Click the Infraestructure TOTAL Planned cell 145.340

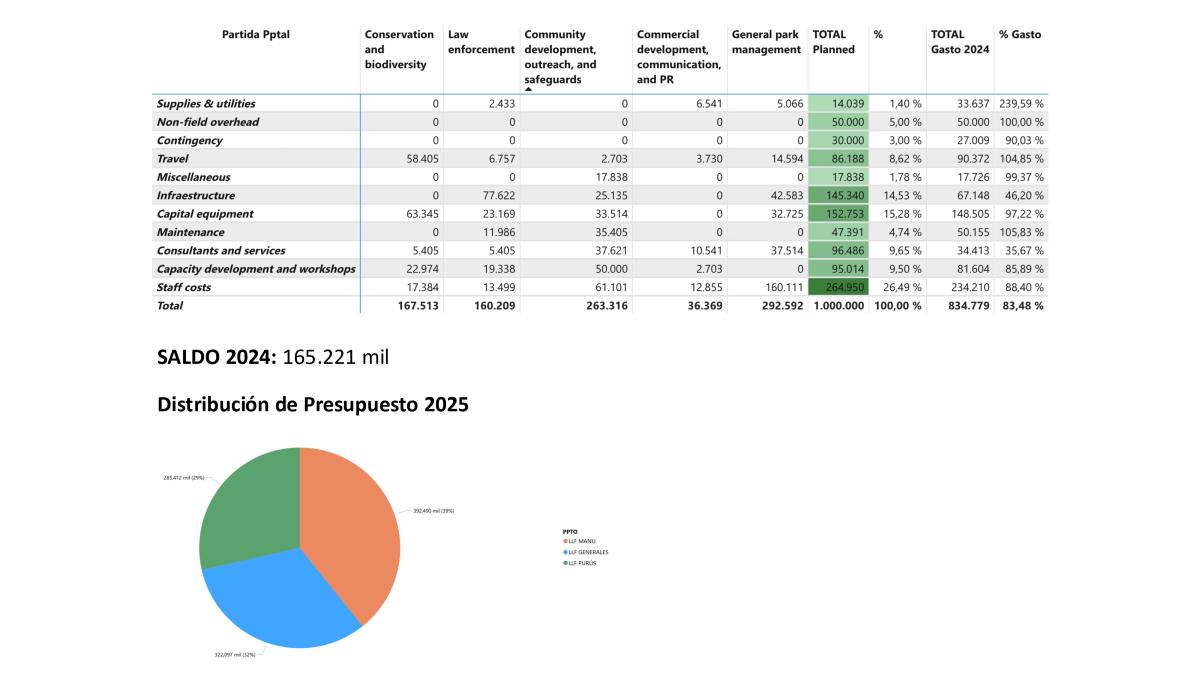point(838,196)
